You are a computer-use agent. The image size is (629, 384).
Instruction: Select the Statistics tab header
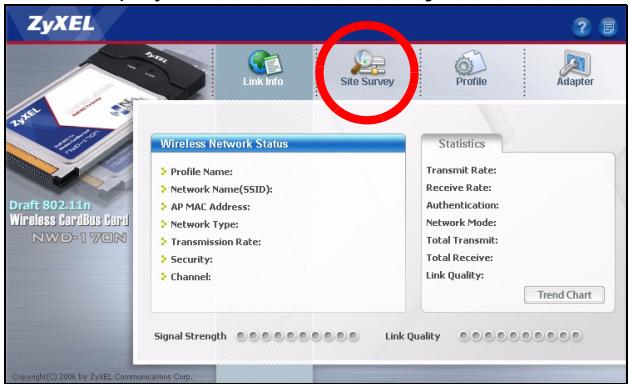pos(461,144)
